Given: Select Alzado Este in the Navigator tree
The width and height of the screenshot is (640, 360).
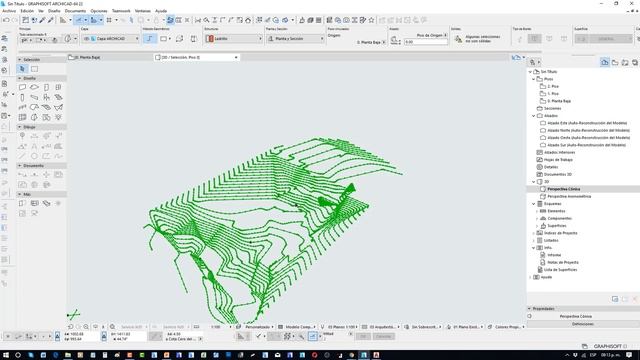Looking at the screenshot, I should pyautogui.click(x=587, y=123).
